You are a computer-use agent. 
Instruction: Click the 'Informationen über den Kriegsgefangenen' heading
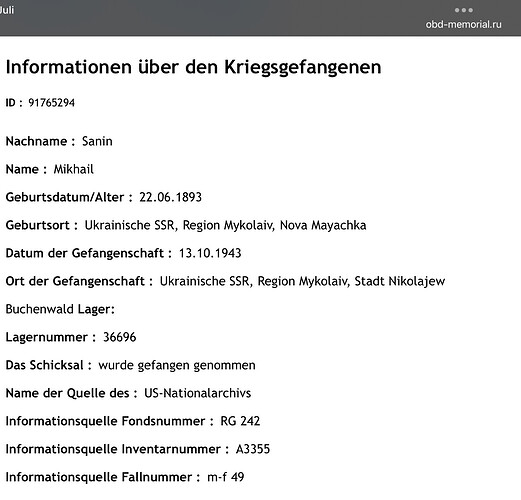click(193, 67)
